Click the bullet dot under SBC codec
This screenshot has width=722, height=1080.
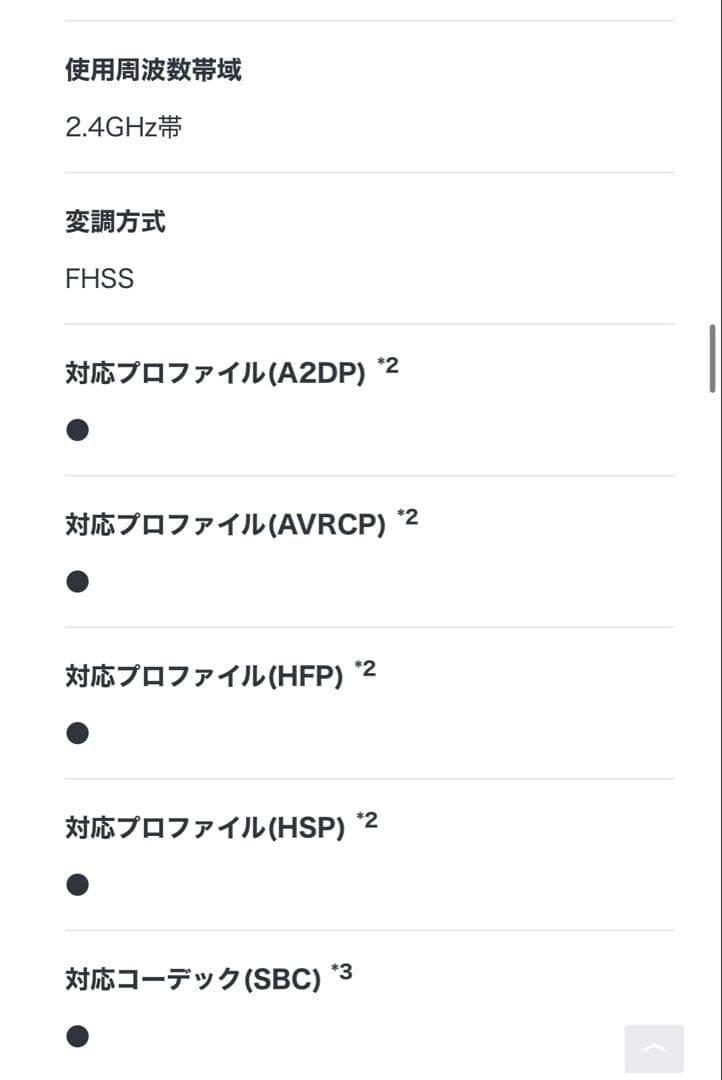point(77,1036)
